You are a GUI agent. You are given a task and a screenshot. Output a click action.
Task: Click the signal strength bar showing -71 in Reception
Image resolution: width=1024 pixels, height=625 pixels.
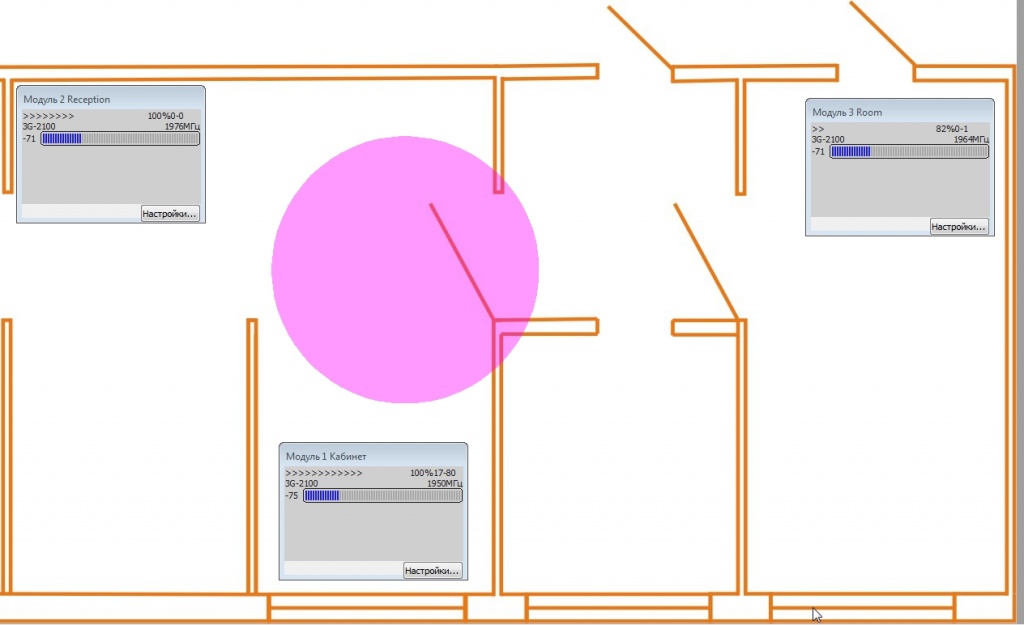[120, 138]
